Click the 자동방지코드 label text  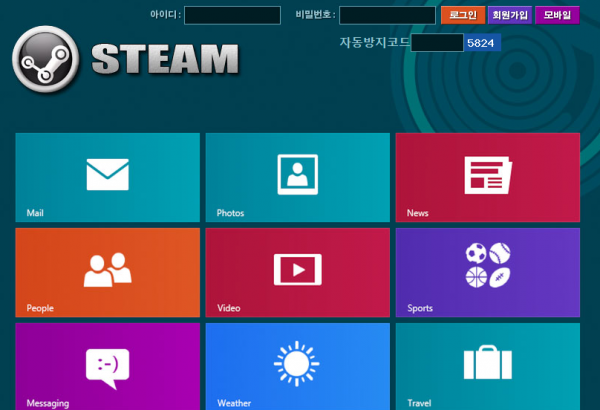click(x=375, y=42)
